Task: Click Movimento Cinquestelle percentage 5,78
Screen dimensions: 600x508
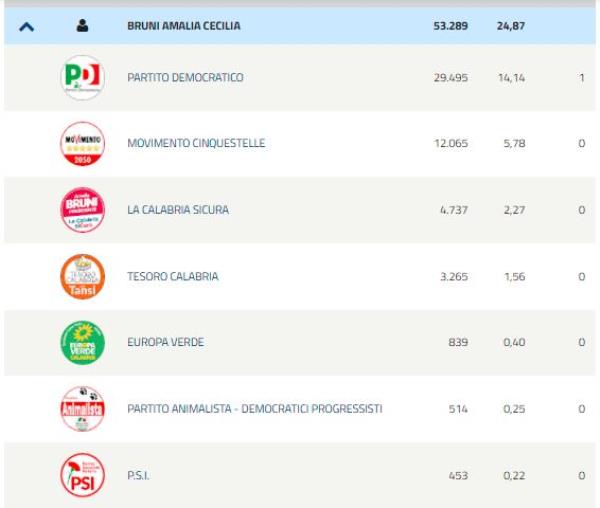Action: pos(511,143)
